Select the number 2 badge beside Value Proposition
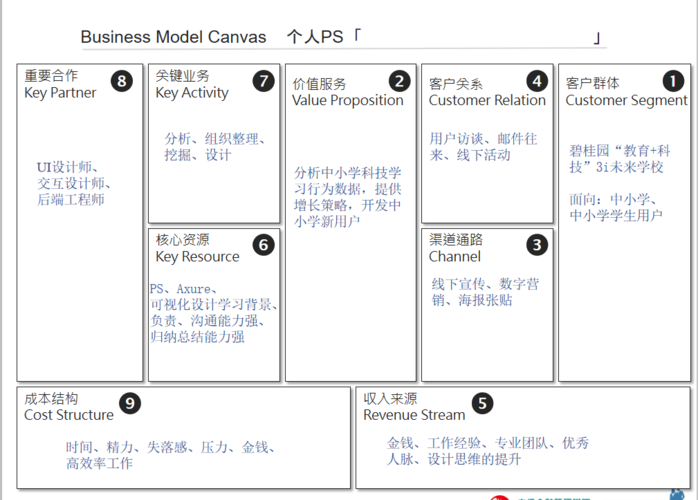 [399, 82]
